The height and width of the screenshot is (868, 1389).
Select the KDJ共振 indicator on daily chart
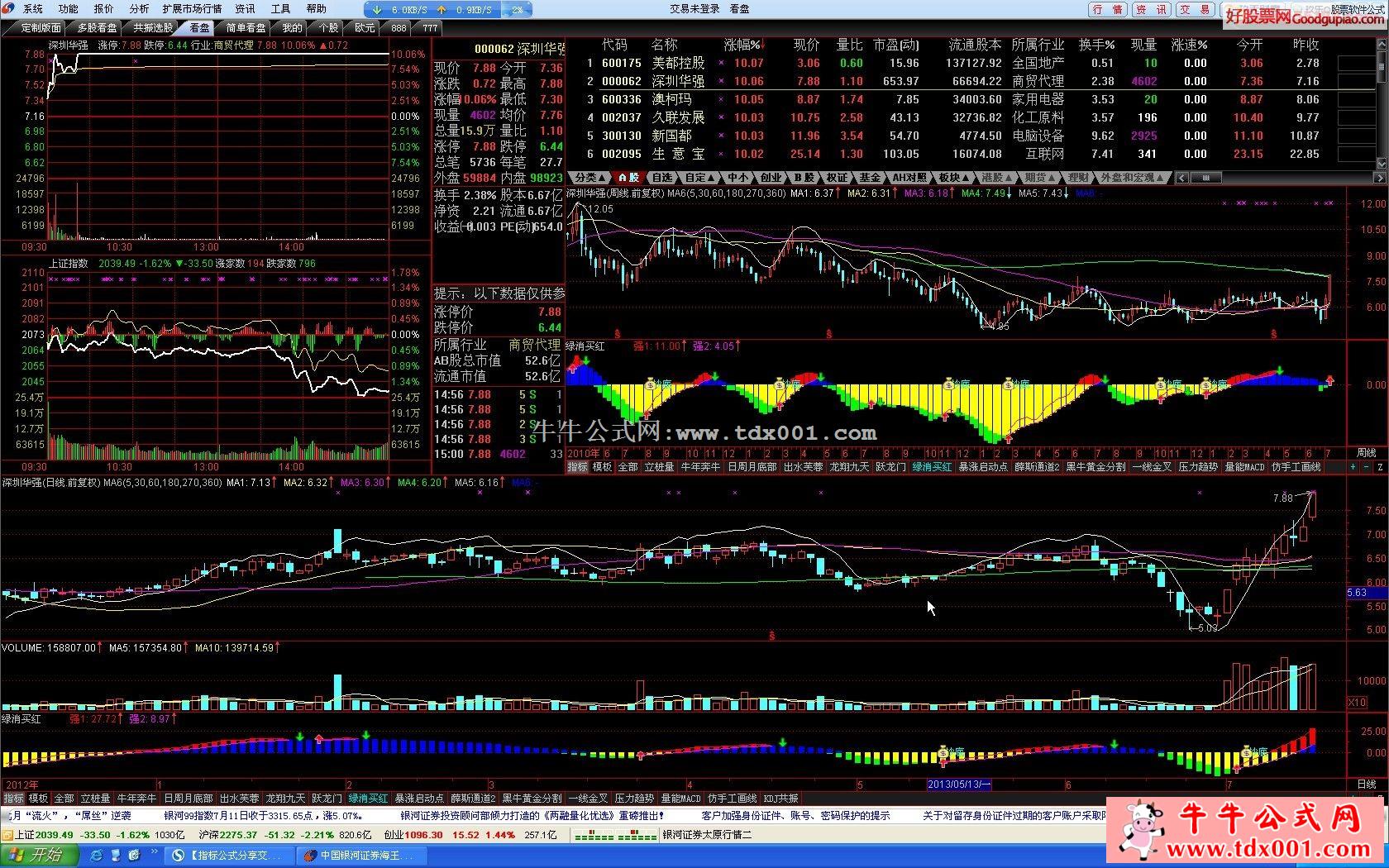780,799
